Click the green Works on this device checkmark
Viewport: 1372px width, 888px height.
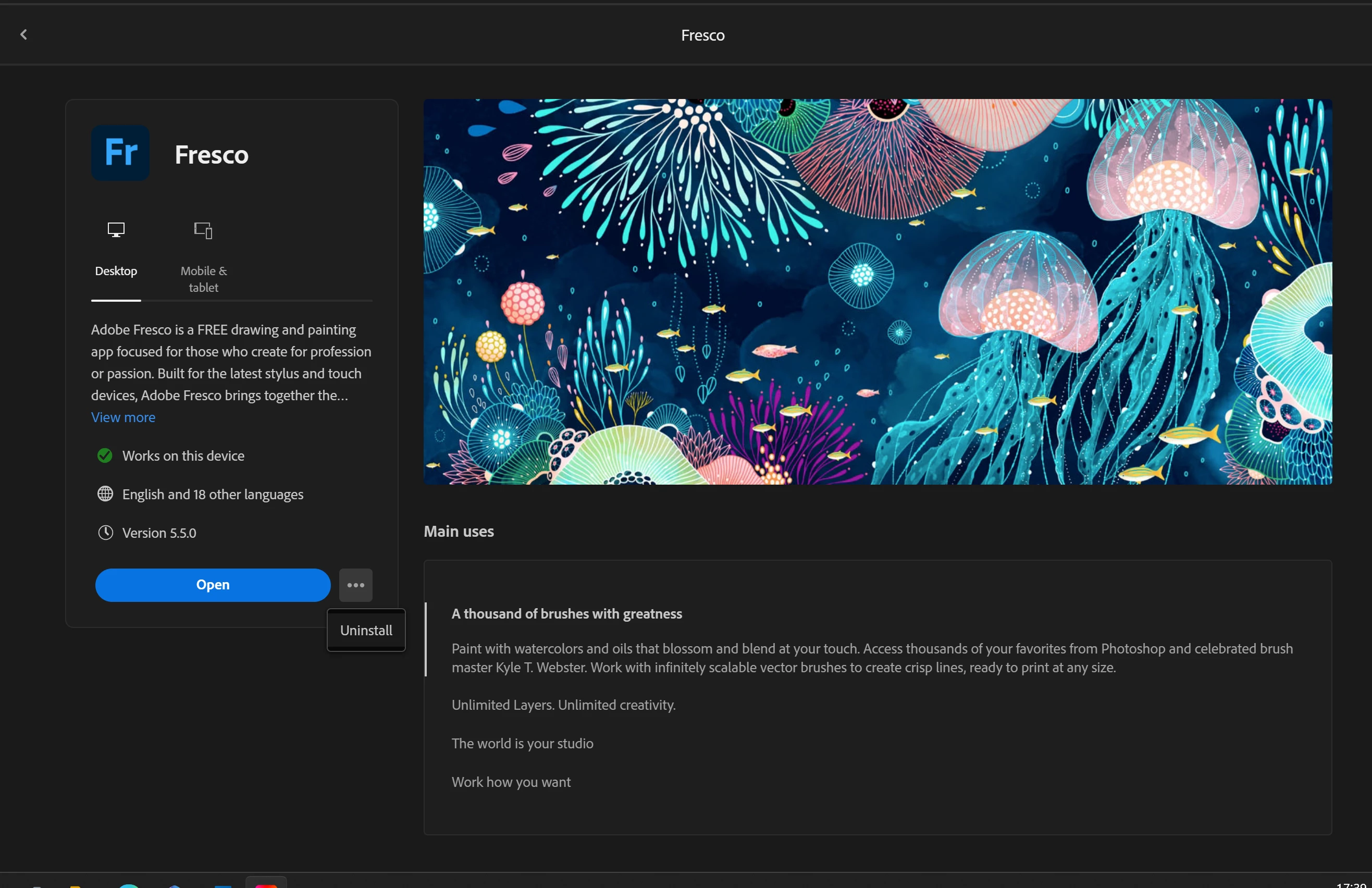coord(105,455)
